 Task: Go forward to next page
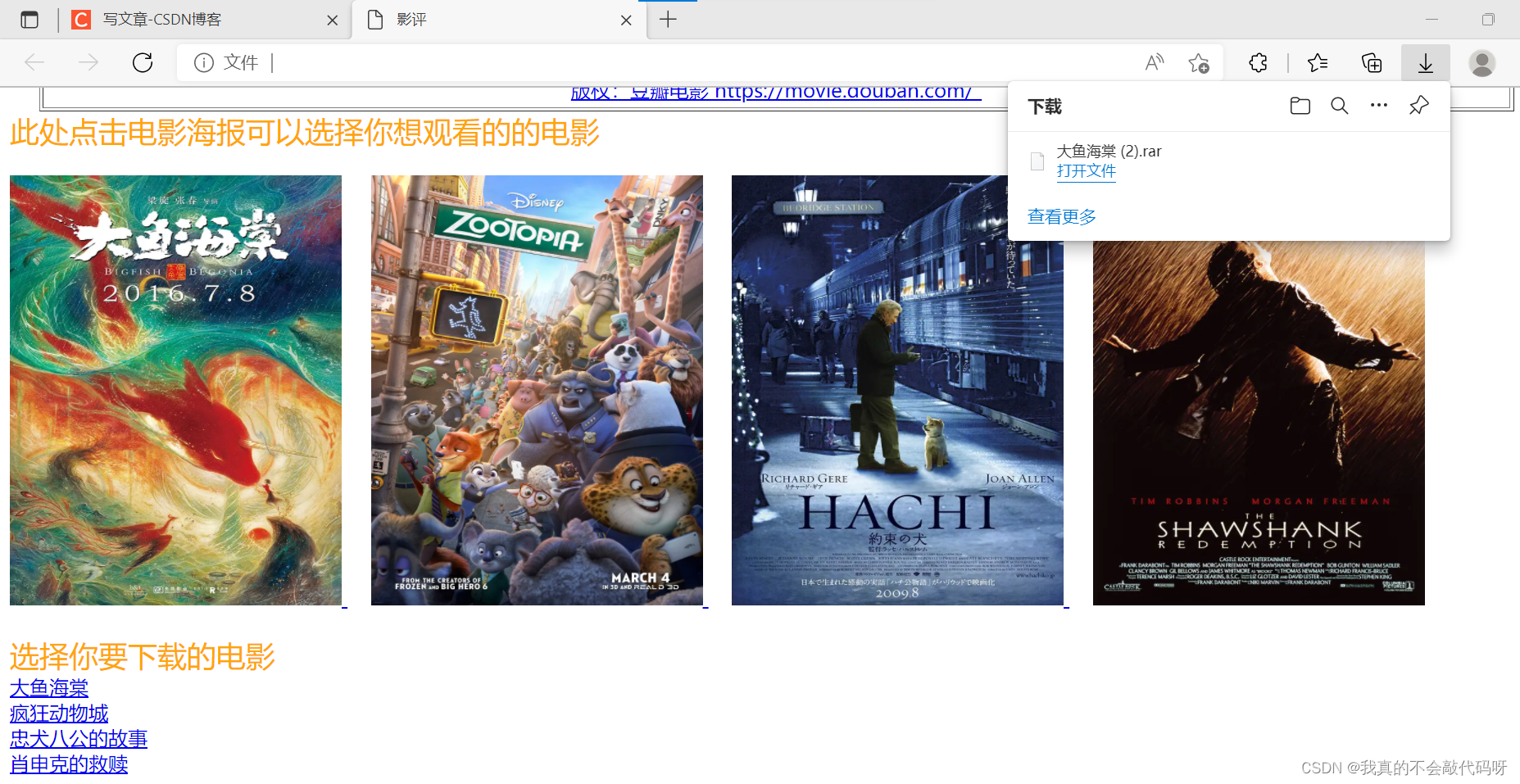pos(88,62)
